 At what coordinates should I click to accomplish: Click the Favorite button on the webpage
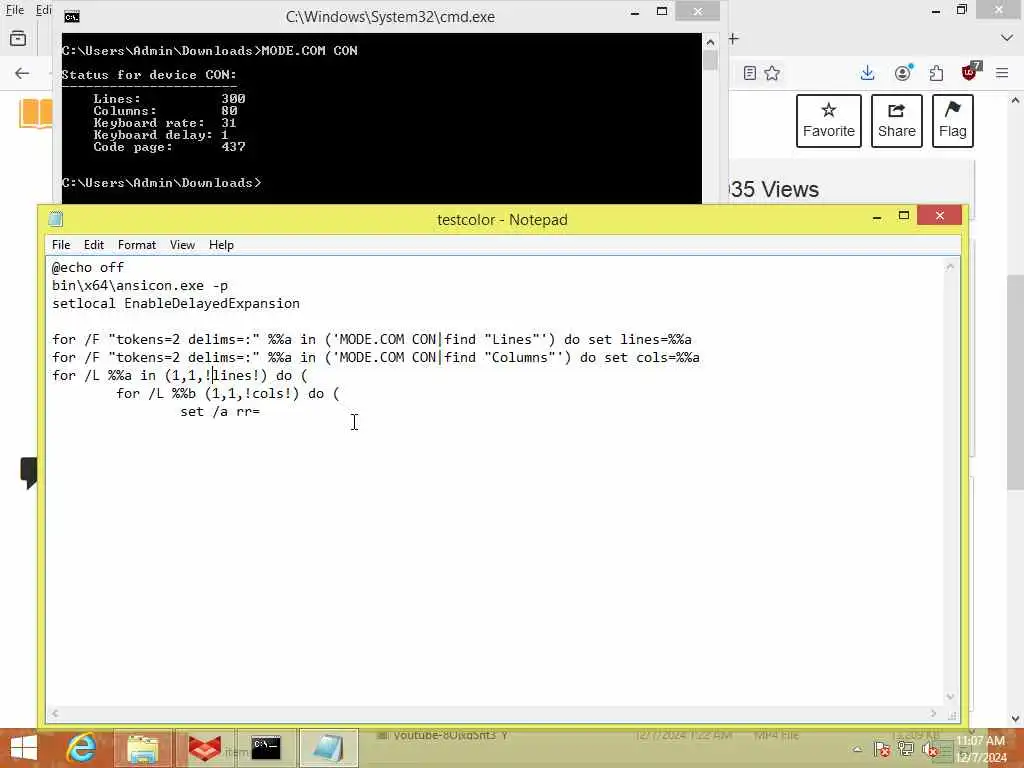tap(829, 121)
